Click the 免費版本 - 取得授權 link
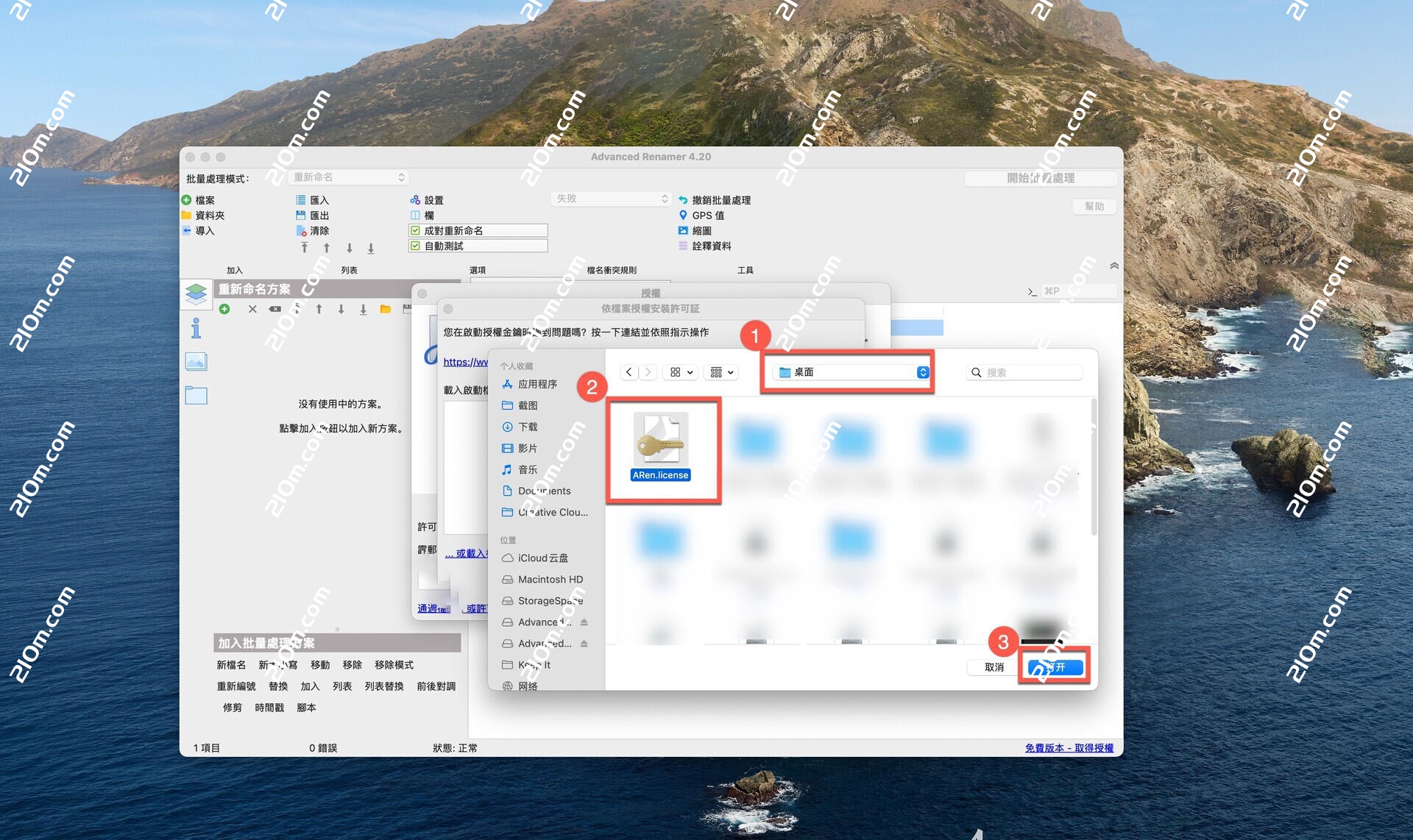Screen dimensions: 1413x840 click(x=1069, y=747)
